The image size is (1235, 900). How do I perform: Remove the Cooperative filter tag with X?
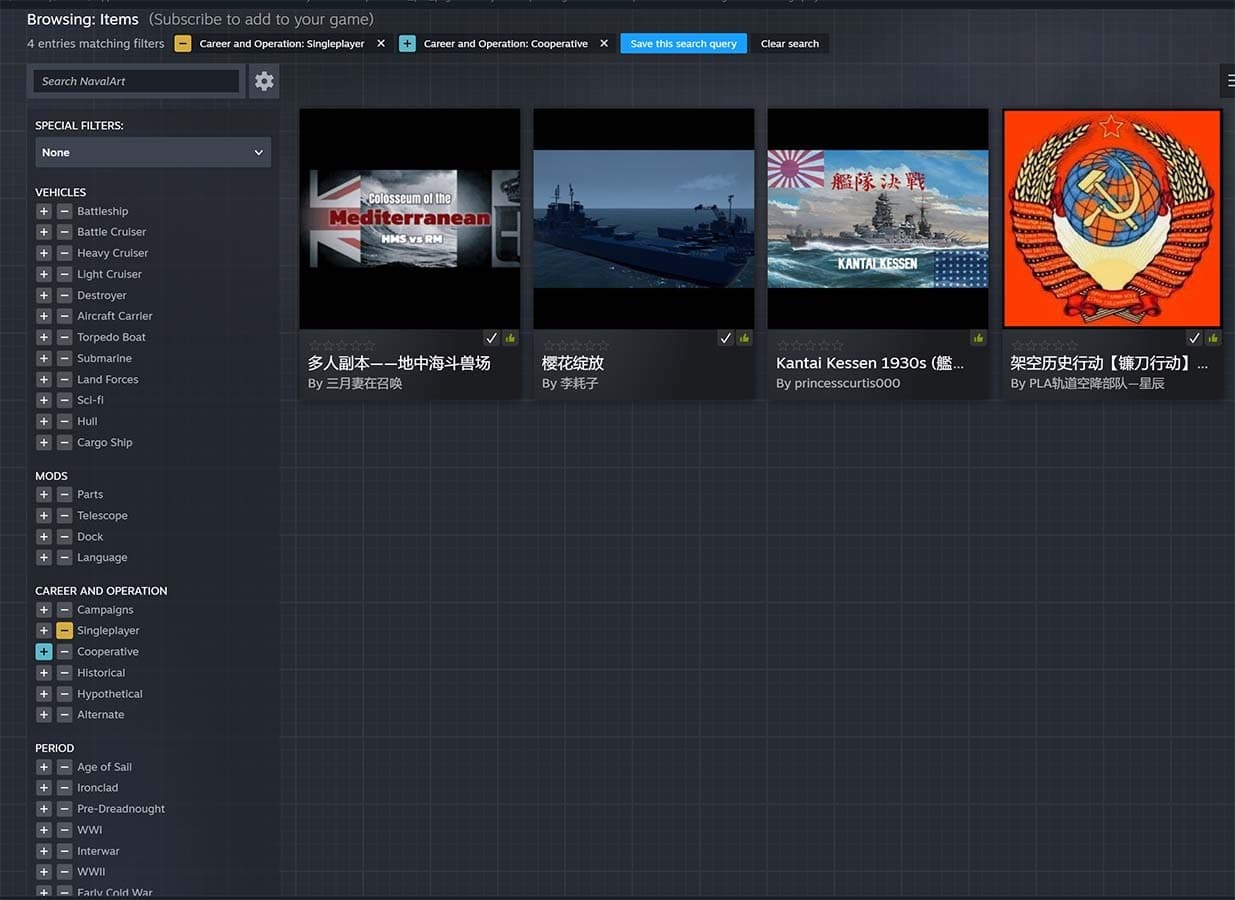tap(604, 43)
